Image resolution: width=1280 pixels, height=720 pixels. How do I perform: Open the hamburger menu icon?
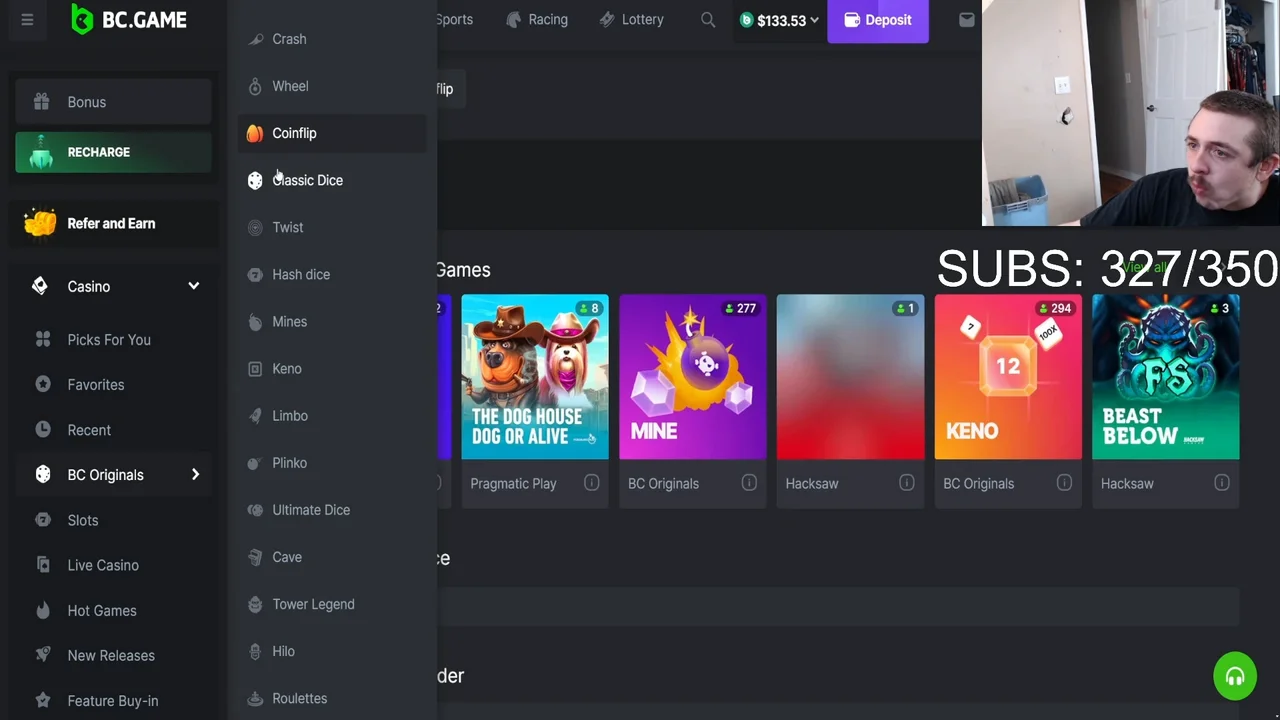27,20
